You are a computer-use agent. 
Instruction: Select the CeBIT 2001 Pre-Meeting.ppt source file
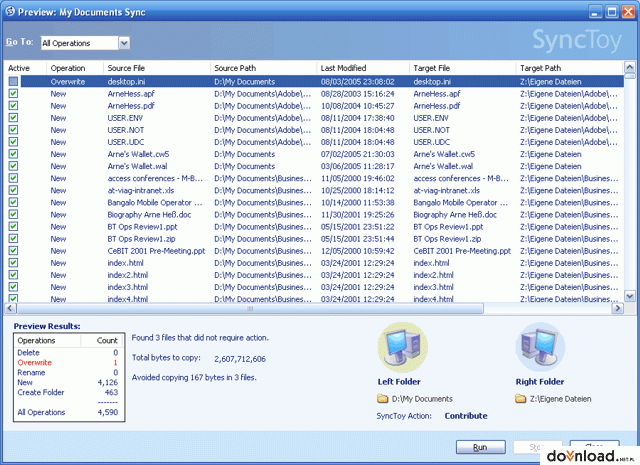pos(156,251)
